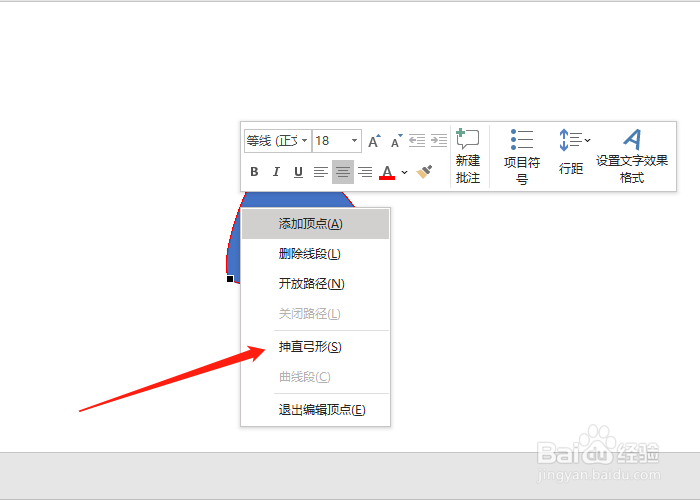Align text left
The height and width of the screenshot is (500, 700).
(x=321, y=172)
